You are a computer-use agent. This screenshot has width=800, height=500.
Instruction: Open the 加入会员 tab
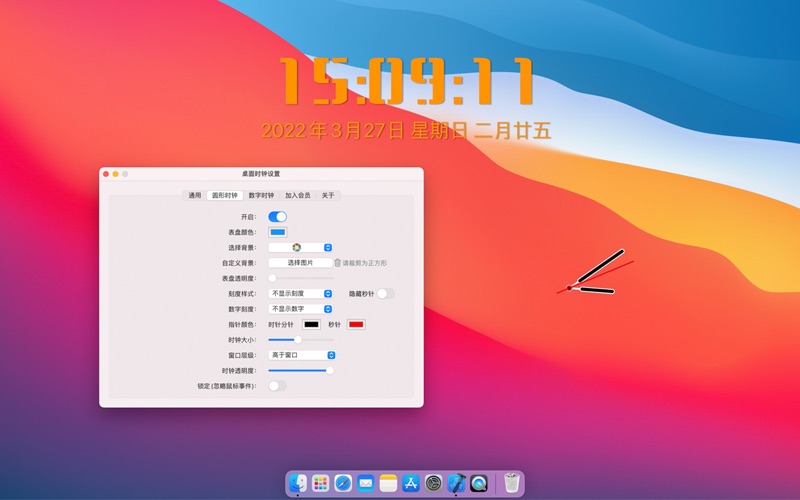coord(297,195)
